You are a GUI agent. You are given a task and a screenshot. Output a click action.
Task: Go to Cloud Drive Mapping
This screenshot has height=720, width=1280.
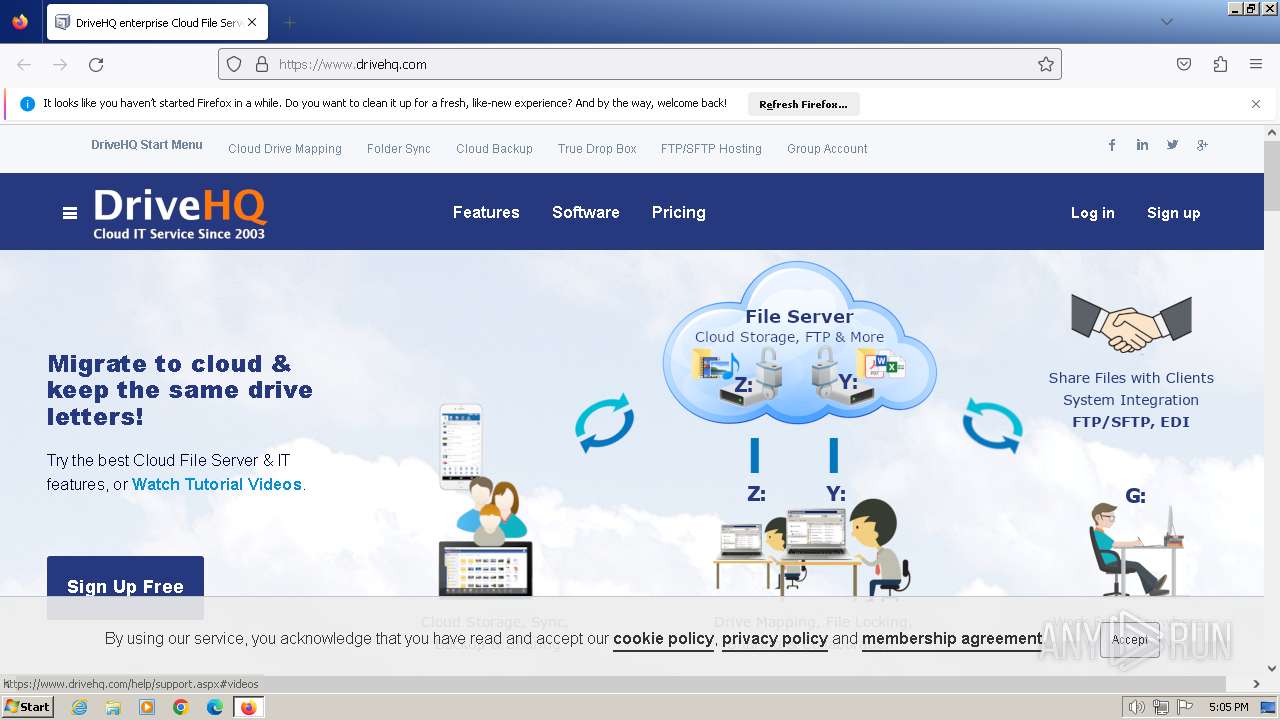[x=285, y=149]
